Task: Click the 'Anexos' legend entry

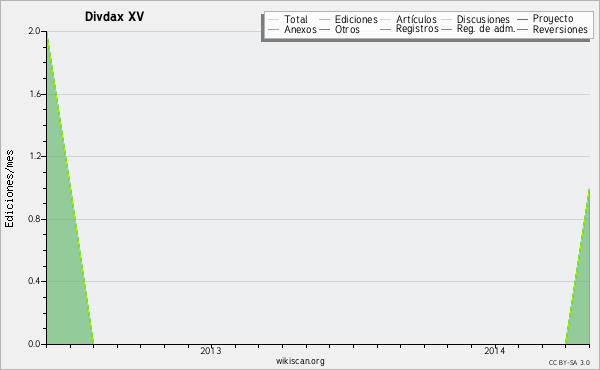Action: coord(293,29)
